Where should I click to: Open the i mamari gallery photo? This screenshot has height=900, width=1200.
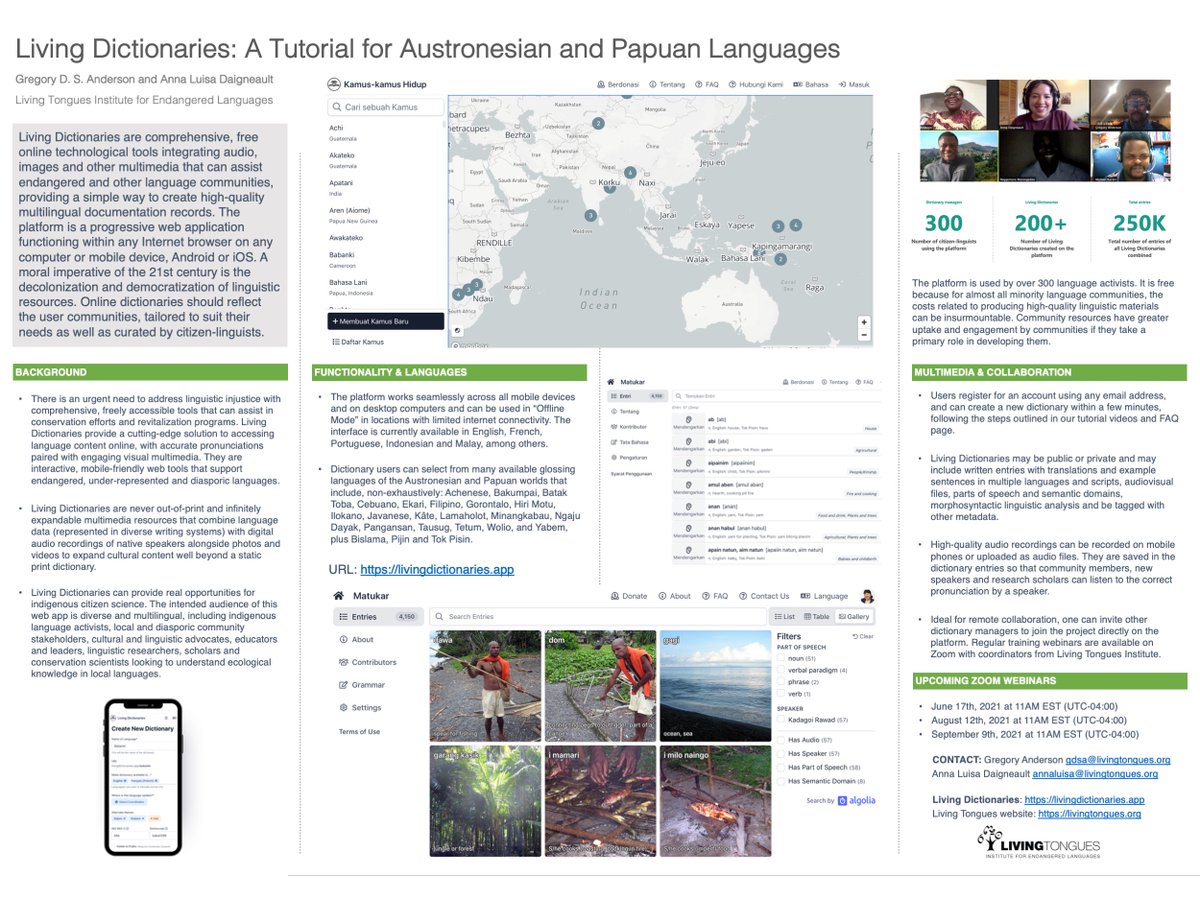pyautogui.click(x=600, y=801)
